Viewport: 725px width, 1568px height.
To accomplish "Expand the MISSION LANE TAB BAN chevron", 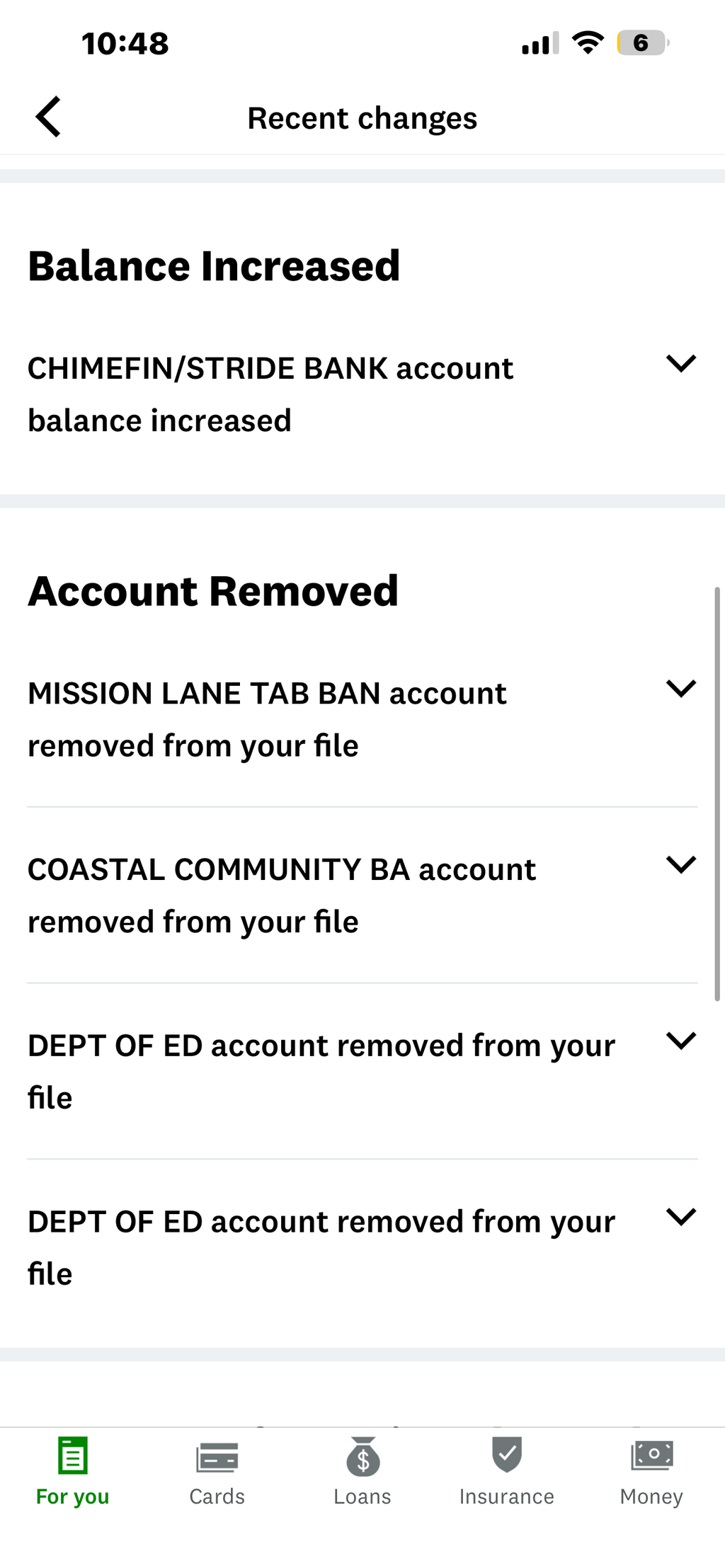I will pos(681,689).
